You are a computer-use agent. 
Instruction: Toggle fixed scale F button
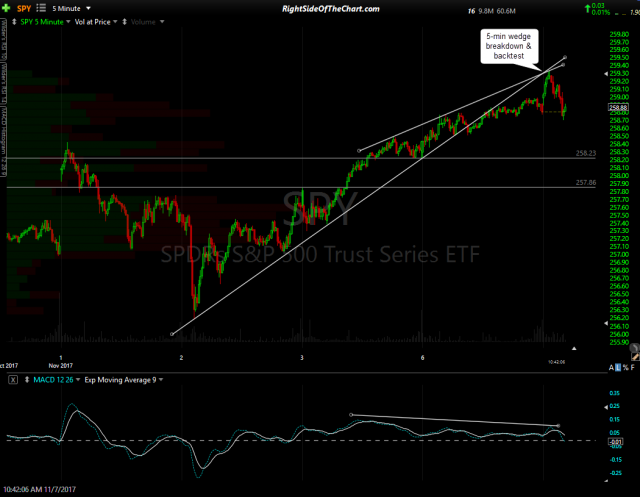click(x=633, y=368)
